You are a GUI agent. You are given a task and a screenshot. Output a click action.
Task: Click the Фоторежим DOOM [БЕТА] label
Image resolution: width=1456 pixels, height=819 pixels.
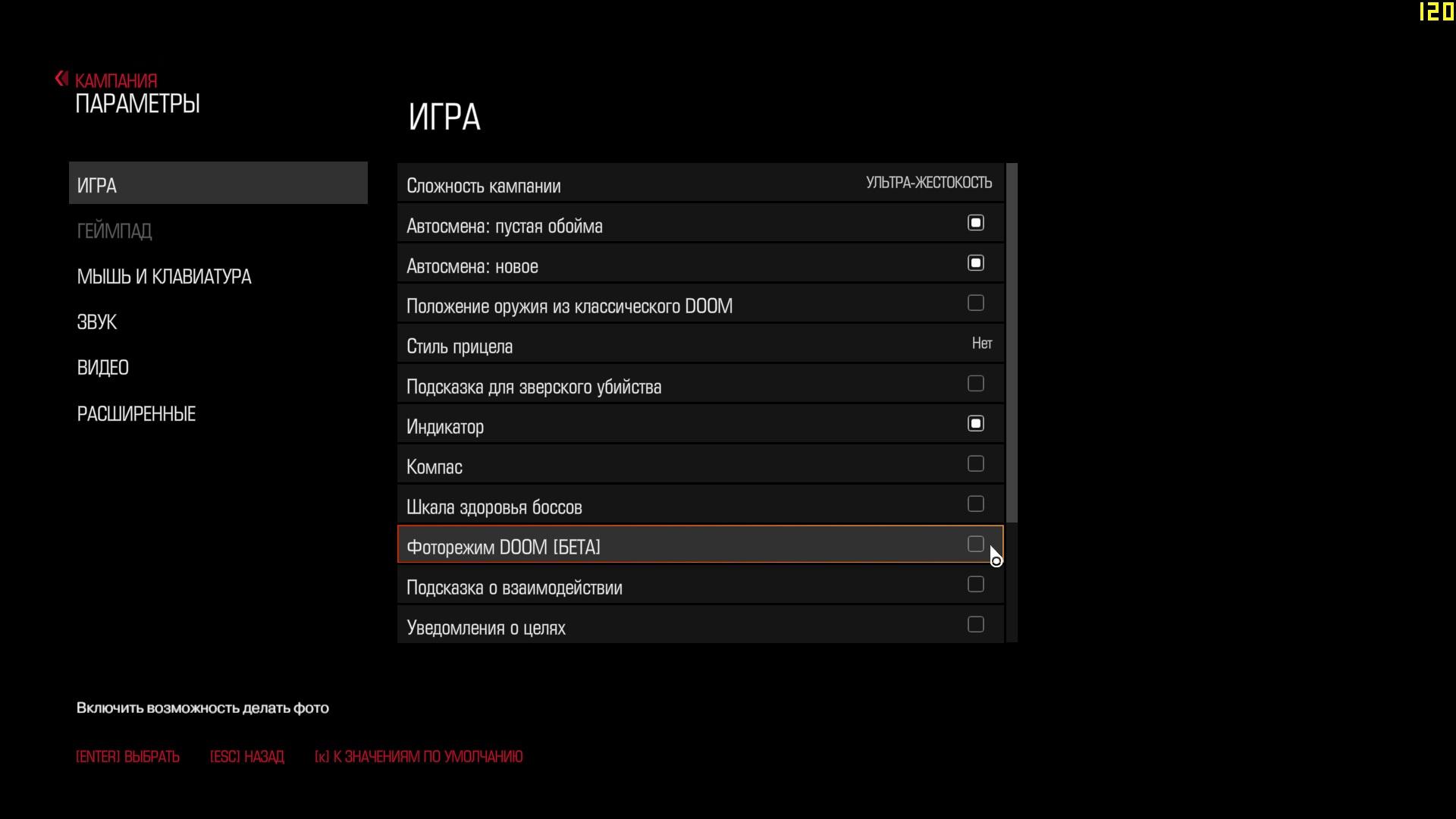click(504, 548)
